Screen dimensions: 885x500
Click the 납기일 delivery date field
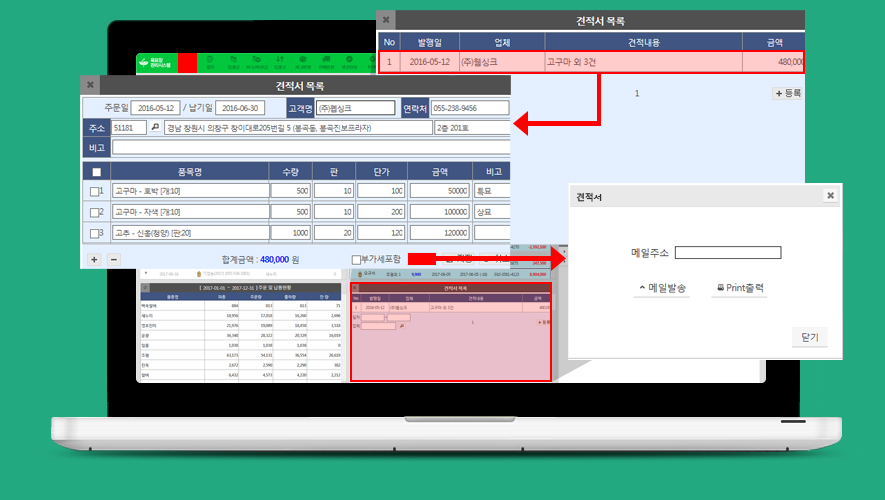[242, 108]
